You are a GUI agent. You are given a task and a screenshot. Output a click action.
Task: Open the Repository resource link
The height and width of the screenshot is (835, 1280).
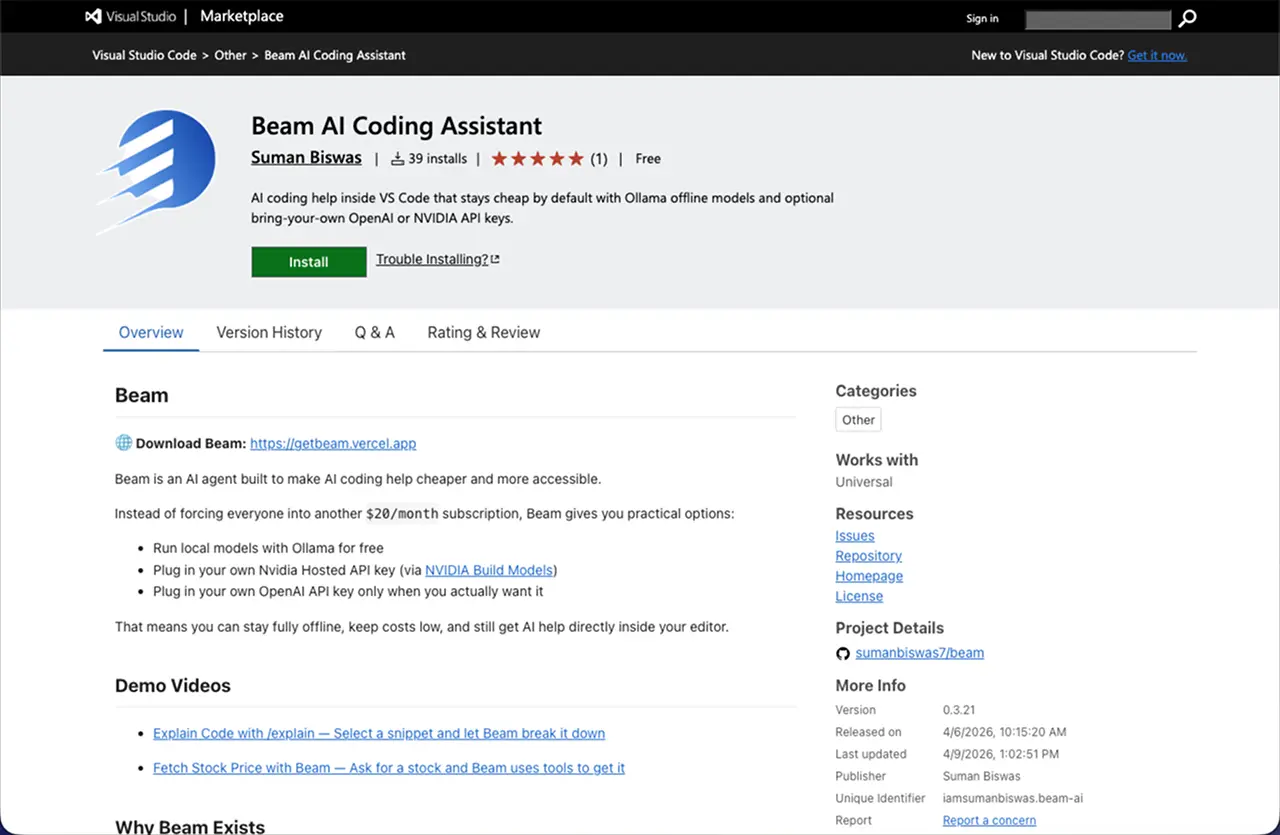click(x=869, y=556)
